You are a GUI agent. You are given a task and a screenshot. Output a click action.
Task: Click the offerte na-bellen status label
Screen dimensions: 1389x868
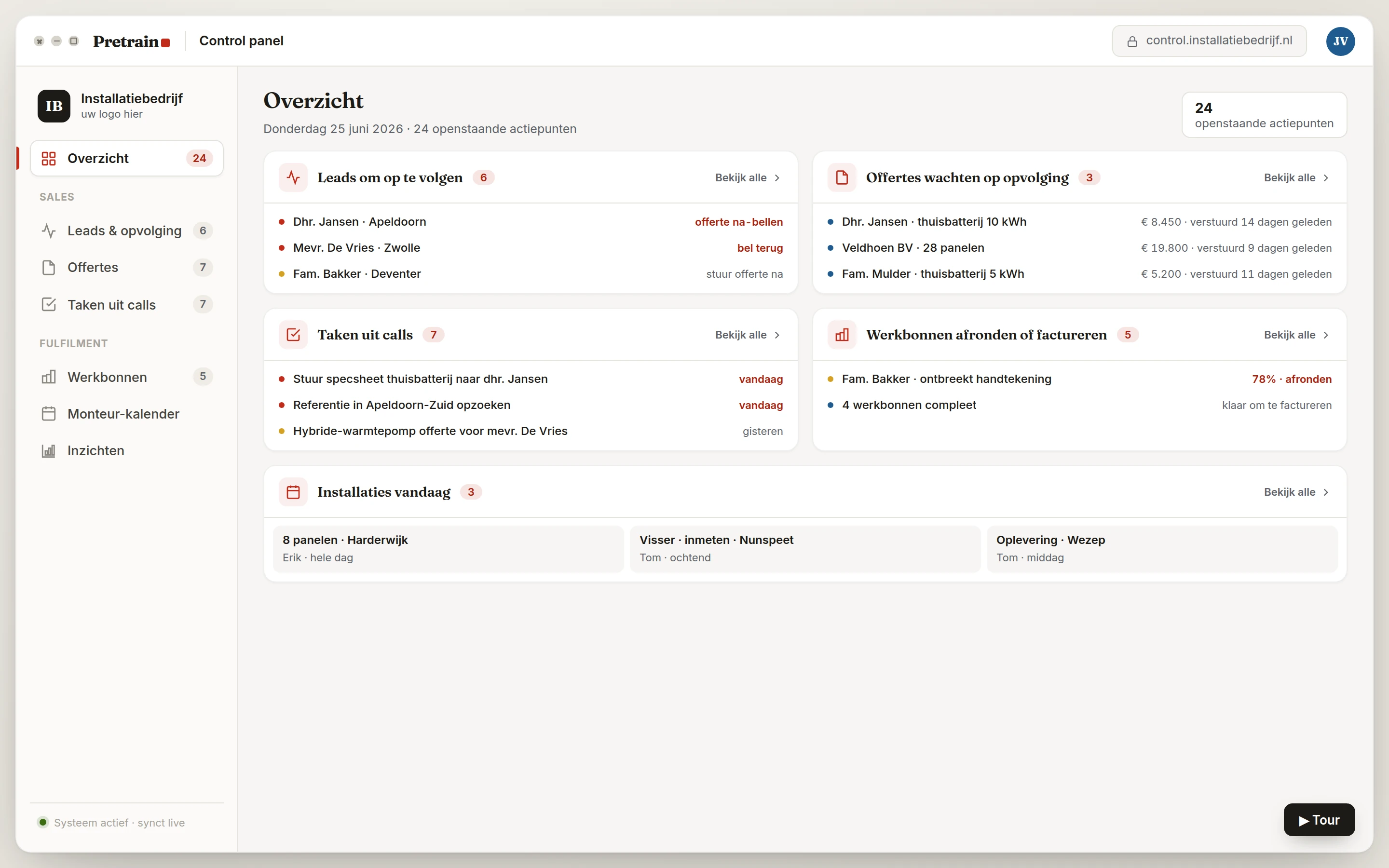[x=739, y=222]
